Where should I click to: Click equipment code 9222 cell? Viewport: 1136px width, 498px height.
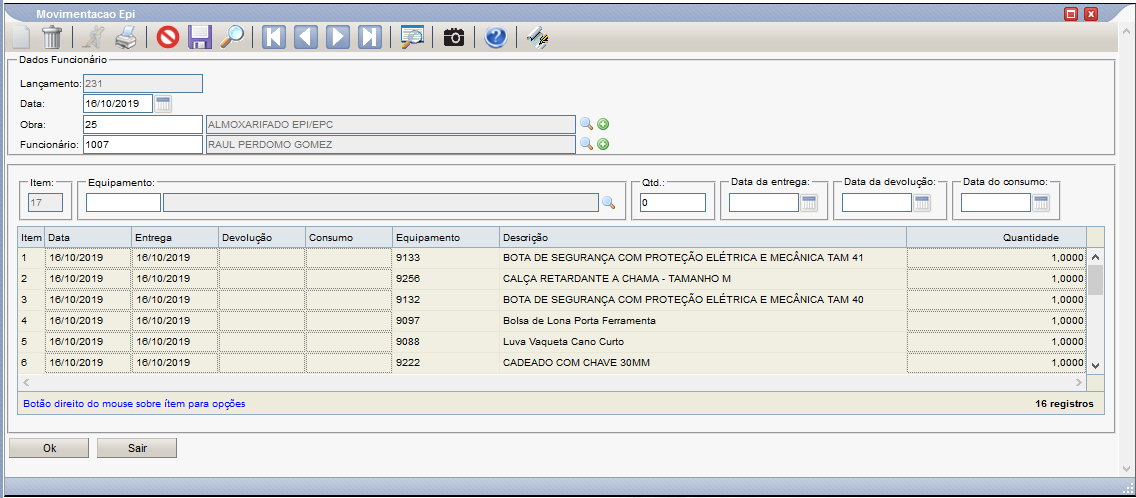446,362
